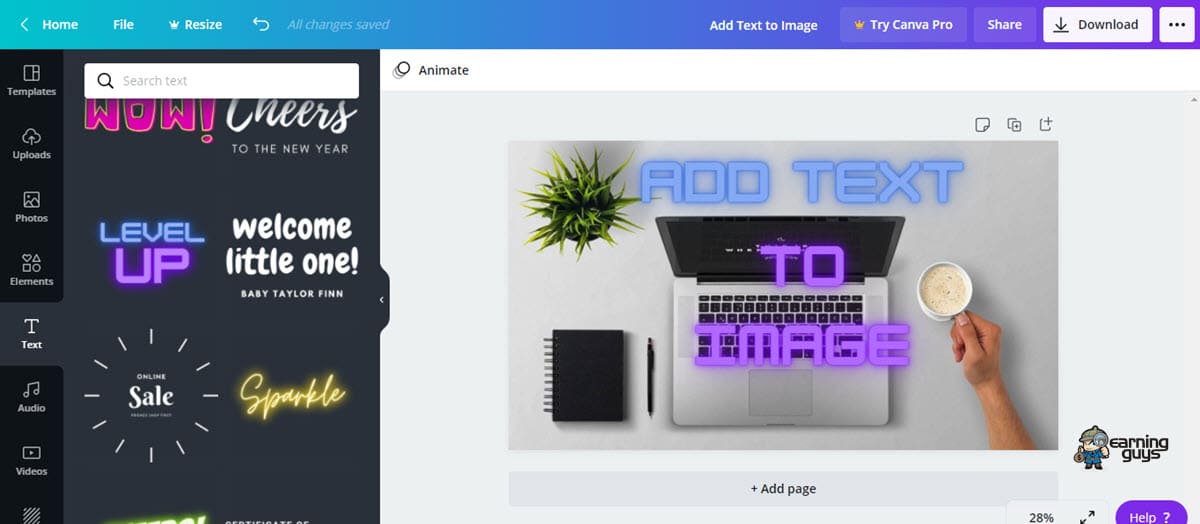Open the Share dialog
1200x524 pixels.
tap(1004, 24)
